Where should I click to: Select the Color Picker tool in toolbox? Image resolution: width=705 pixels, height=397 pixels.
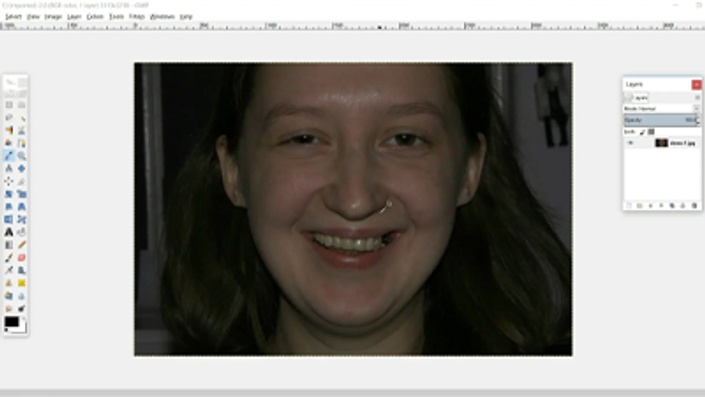[9, 156]
